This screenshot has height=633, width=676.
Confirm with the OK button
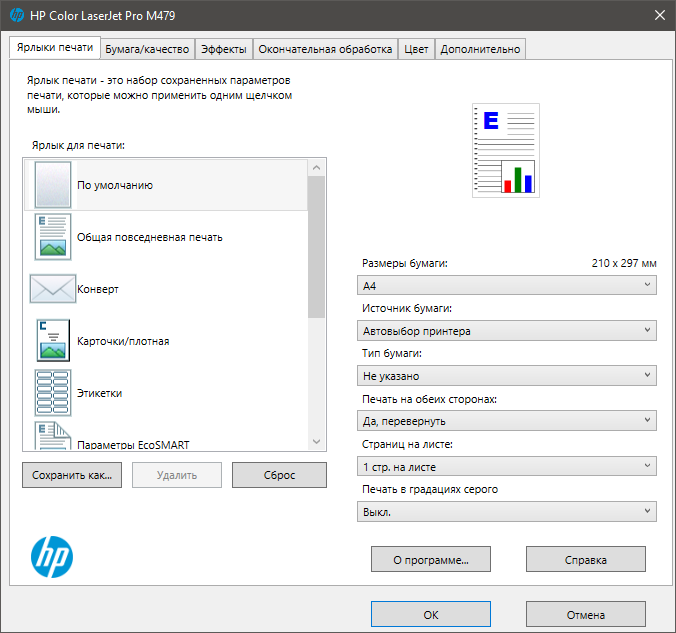pyautogui.click(x=431, y=614)
